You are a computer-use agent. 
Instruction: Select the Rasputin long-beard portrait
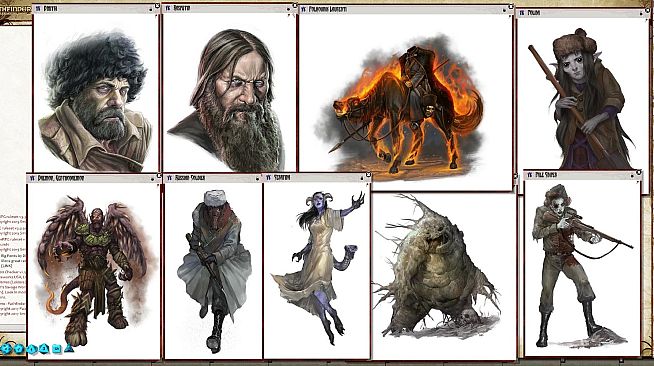tap(227, 100)
